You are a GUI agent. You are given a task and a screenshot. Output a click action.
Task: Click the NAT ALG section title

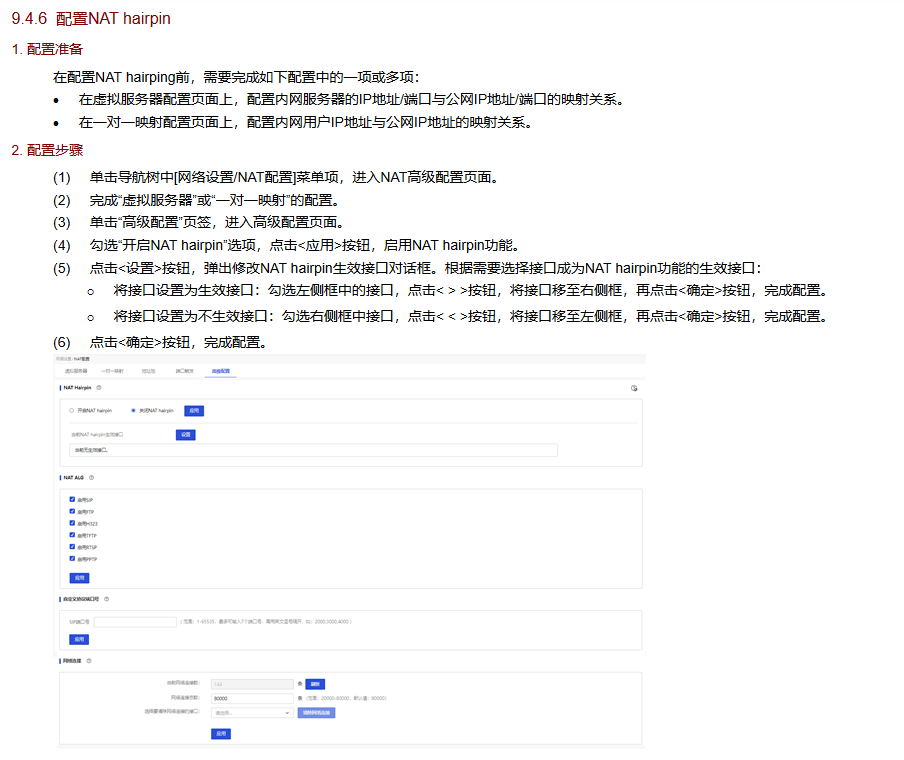coord(74,477)
